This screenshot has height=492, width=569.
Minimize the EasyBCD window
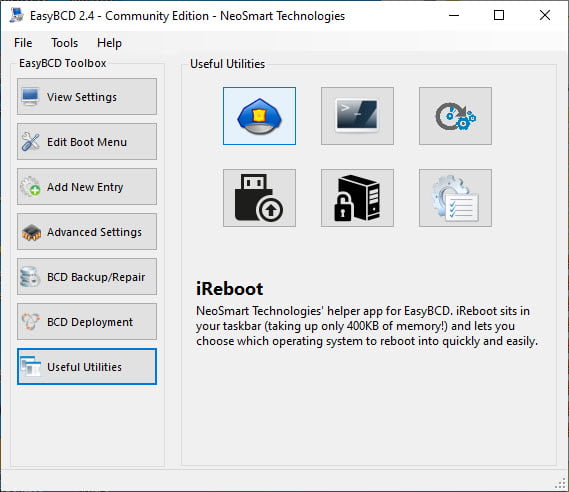(454, 15)
